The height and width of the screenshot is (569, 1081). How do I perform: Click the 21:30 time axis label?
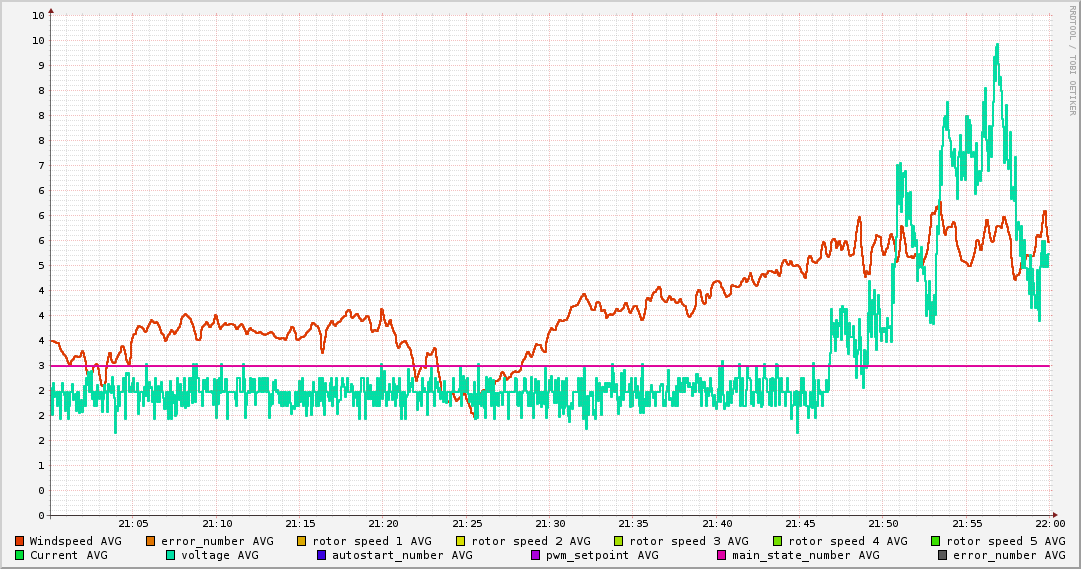point(550,524)
